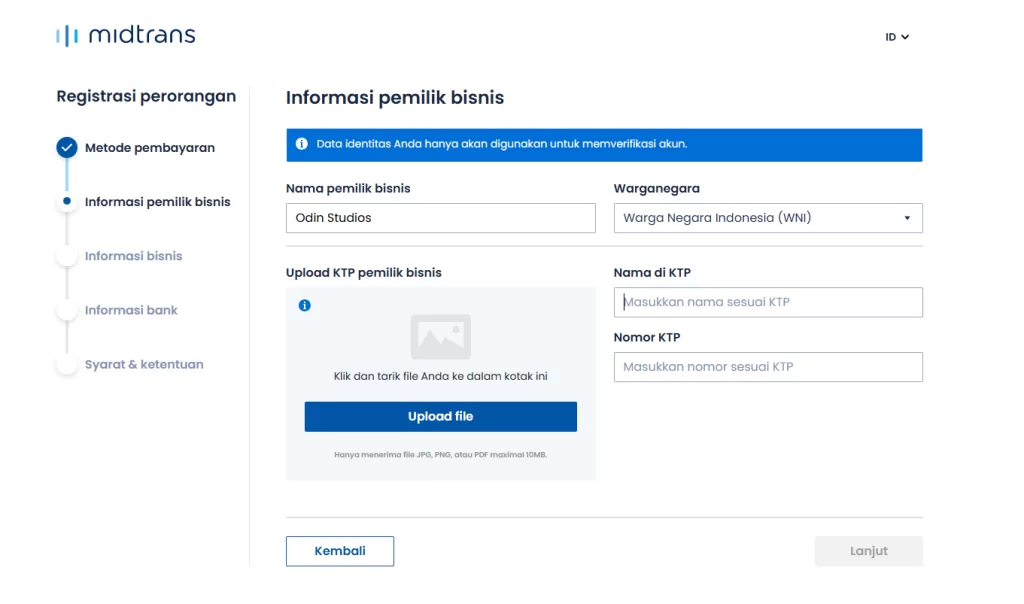Open the ID language dropdown
The width and height of the screenshot is (1024, 604).
pos(897,37)
